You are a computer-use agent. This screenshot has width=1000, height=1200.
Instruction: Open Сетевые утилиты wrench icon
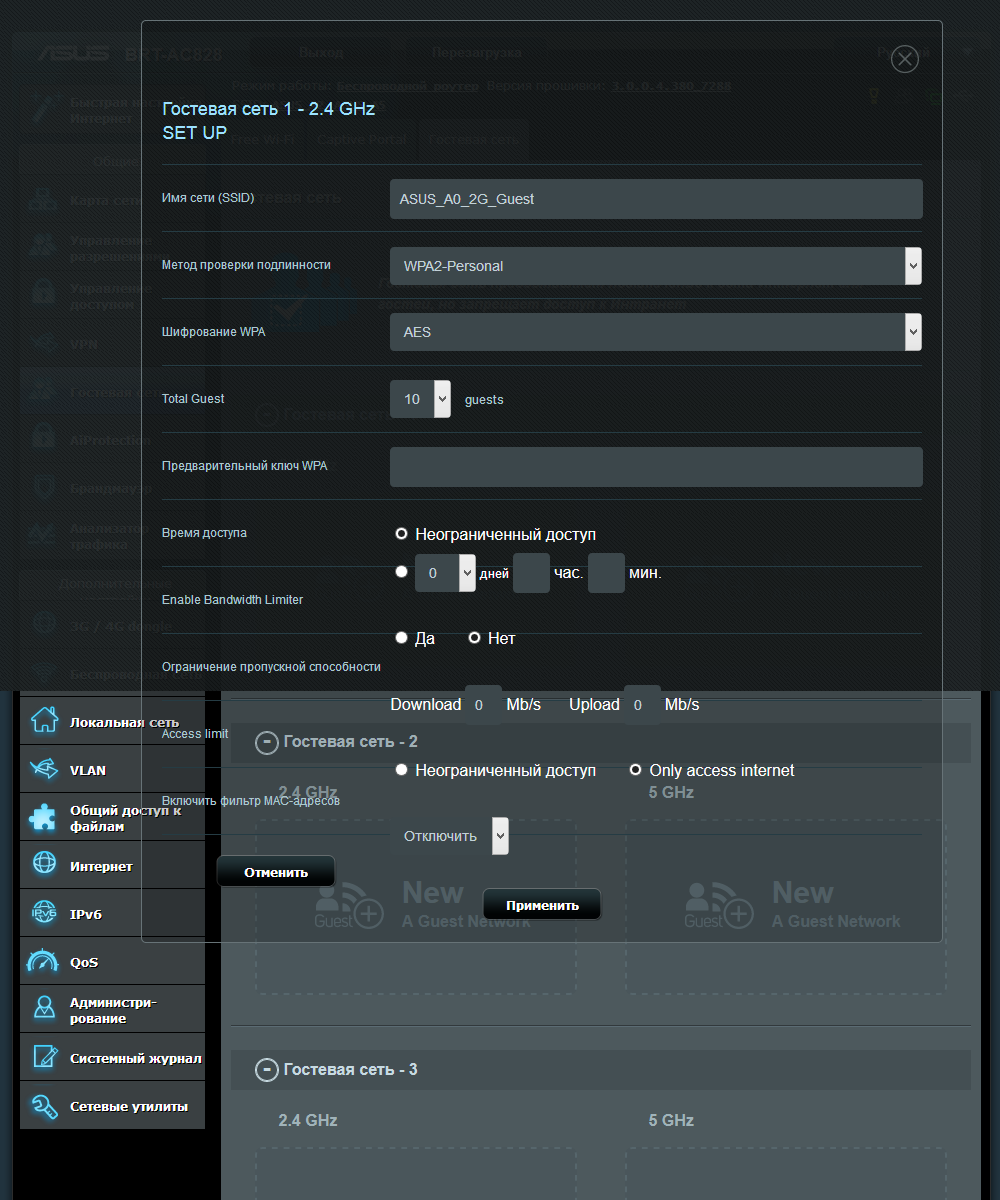(x=44, y=1105)
